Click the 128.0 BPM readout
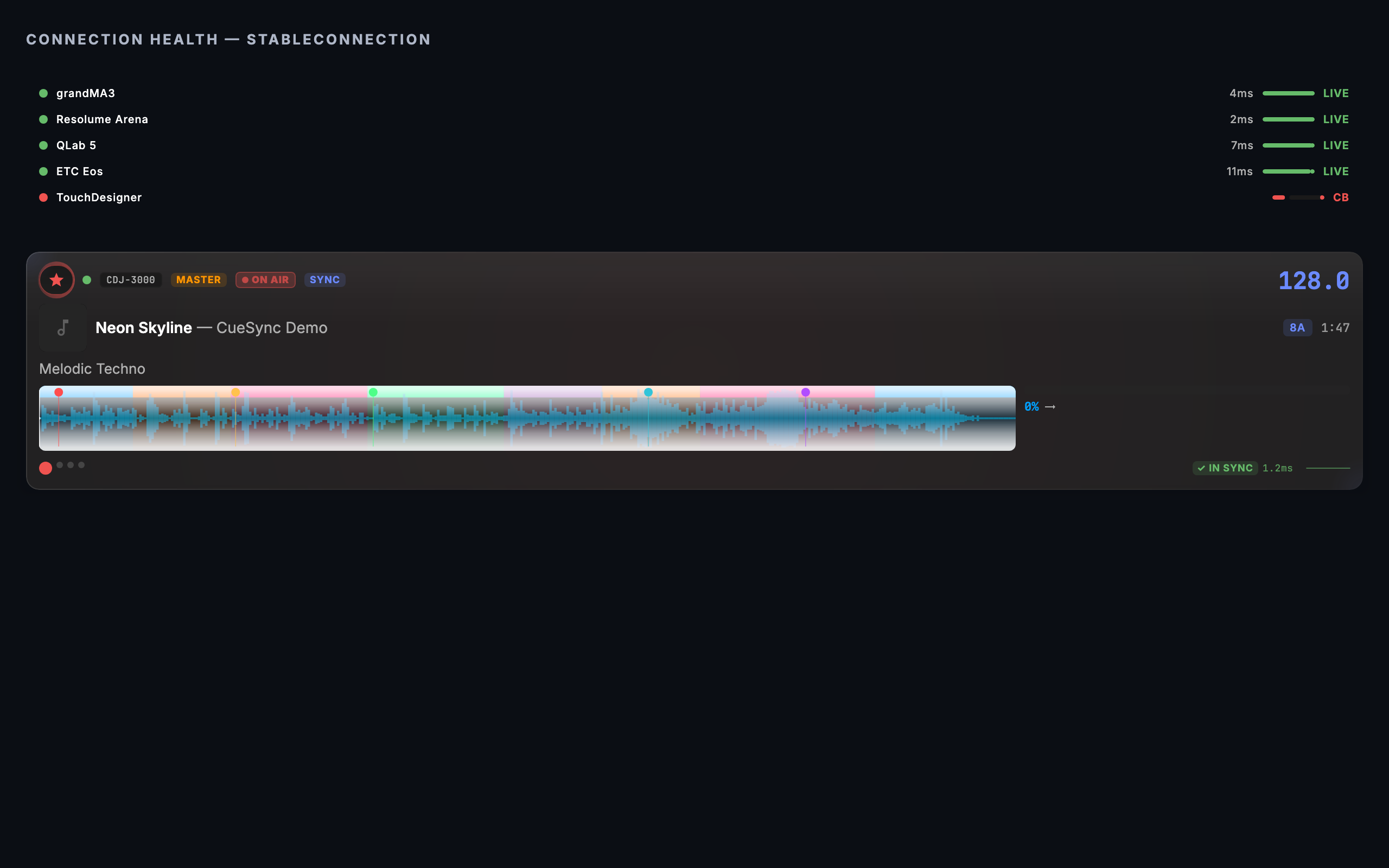Image resolution: width=1389 pixels, height=868 pixels. (x=1314, y=280)
